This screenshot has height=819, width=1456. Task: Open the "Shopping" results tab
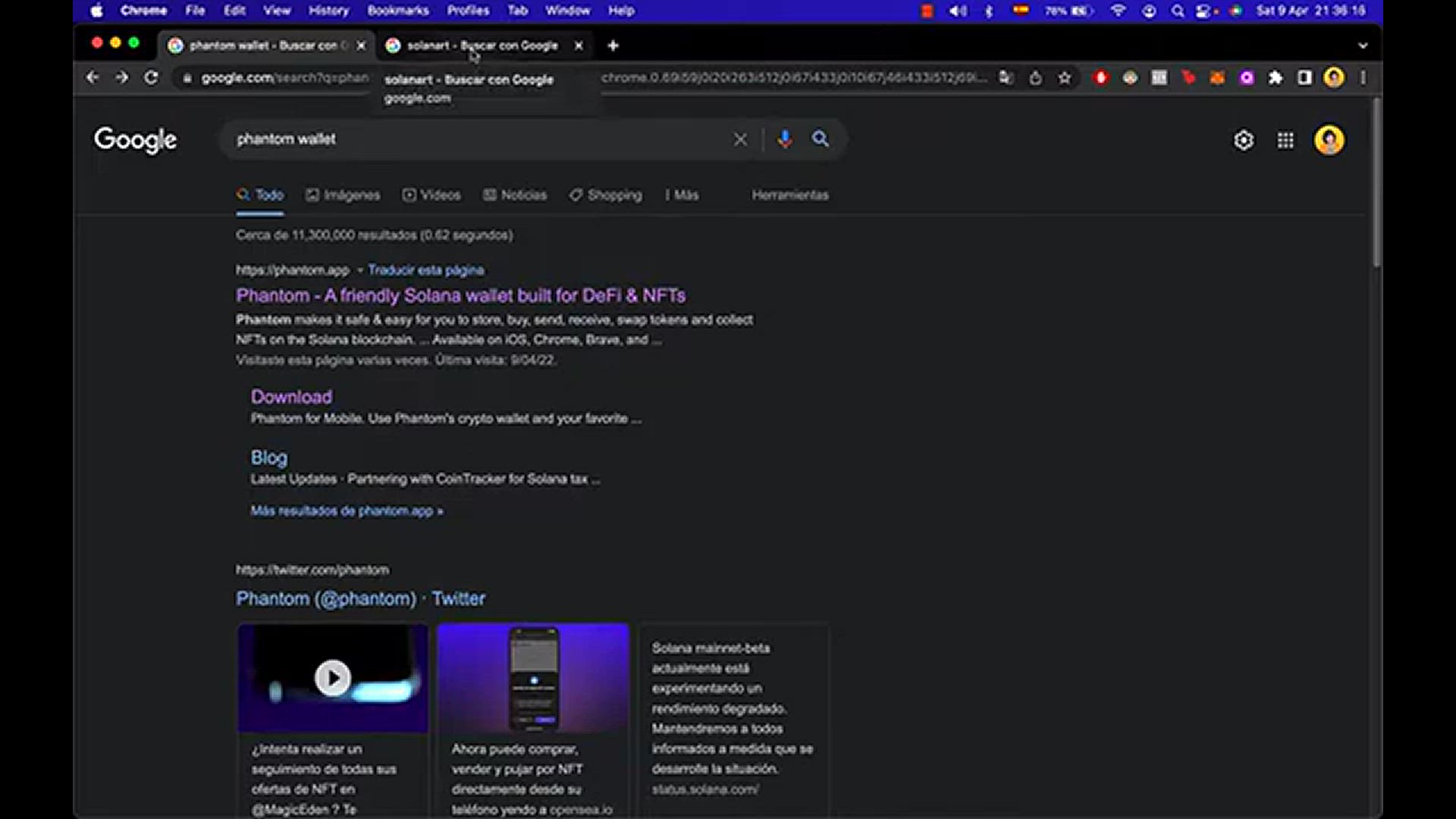click(x=606, y=195)
